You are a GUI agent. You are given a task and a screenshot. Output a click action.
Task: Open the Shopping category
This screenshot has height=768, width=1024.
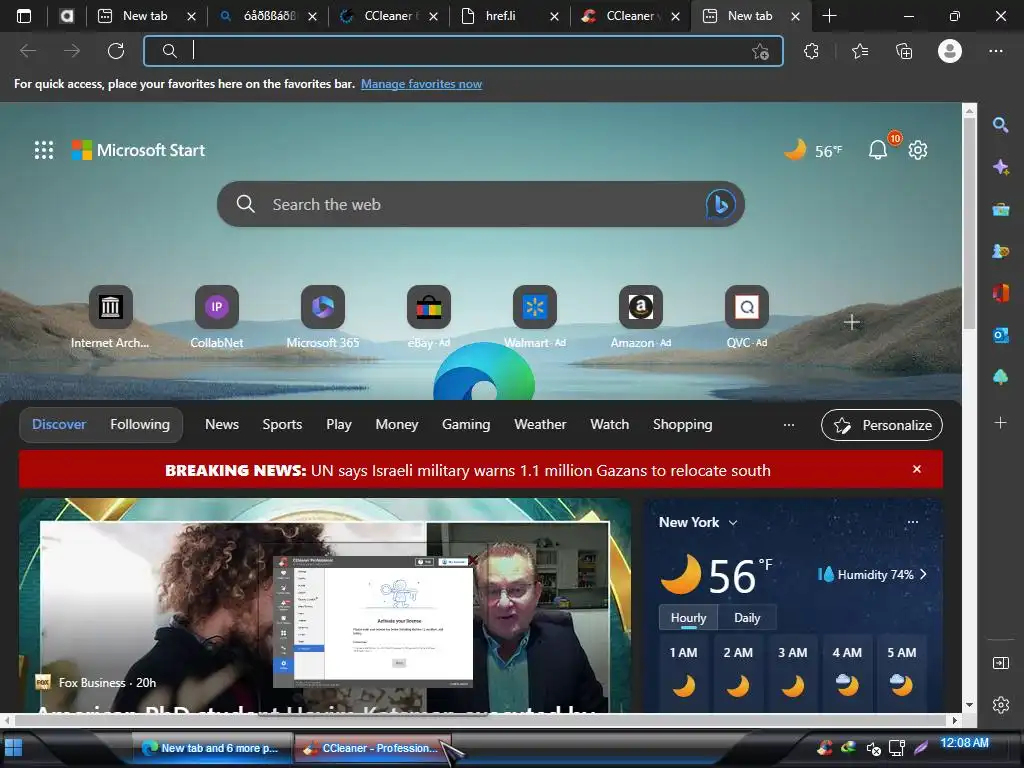(x=682, y=424)
